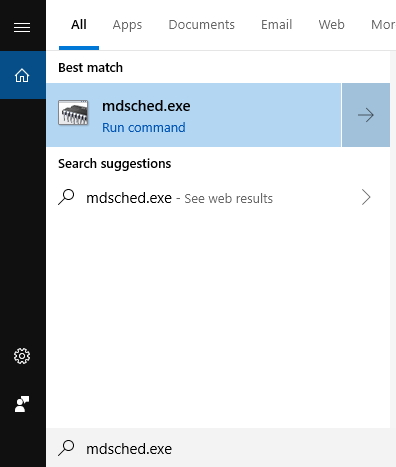Expand the hamburger menu in sidebar
The image size is (396, 467).
coord(22,27)
